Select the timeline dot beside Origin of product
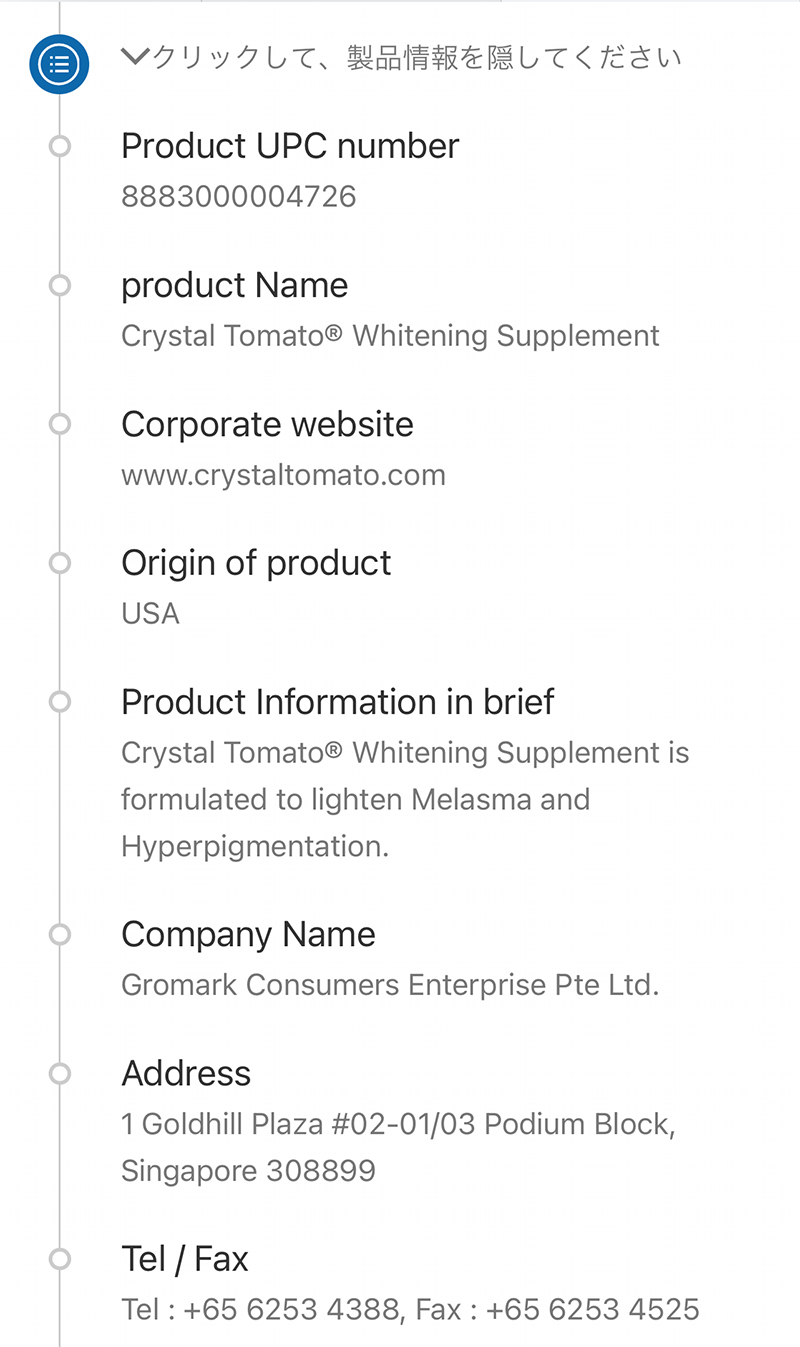Screen dimensions: 800x1347 pyautogui.click(x=60, y=564)
